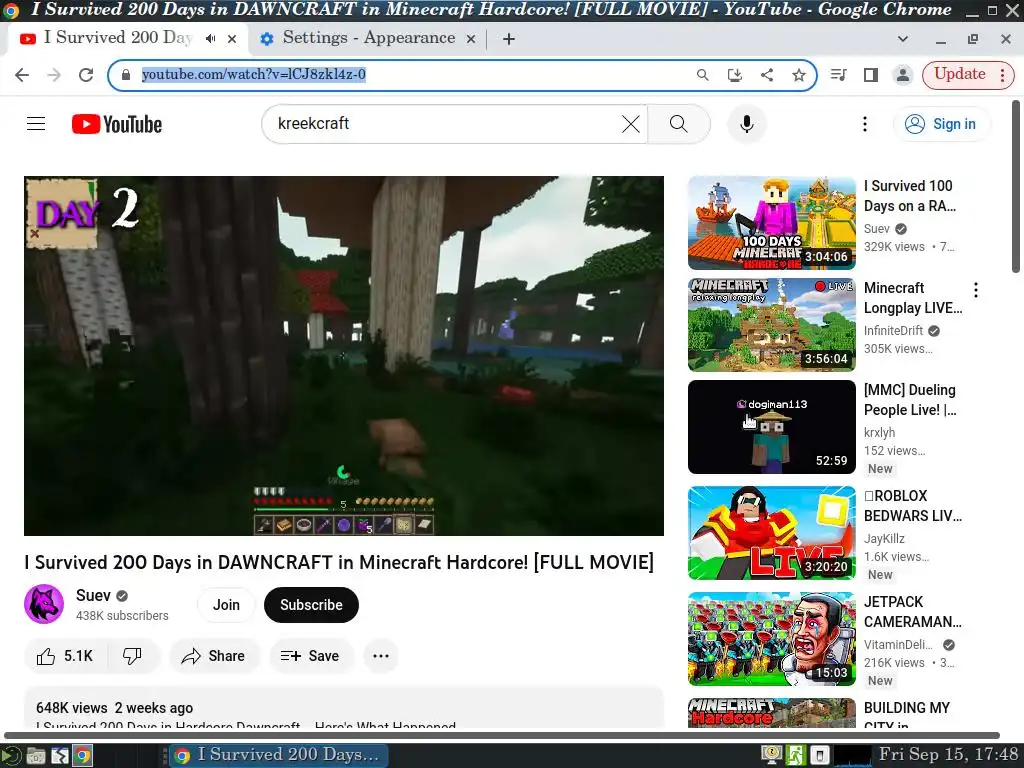
Task: Click the Sign in button
Action: click(x=941, y=124)
